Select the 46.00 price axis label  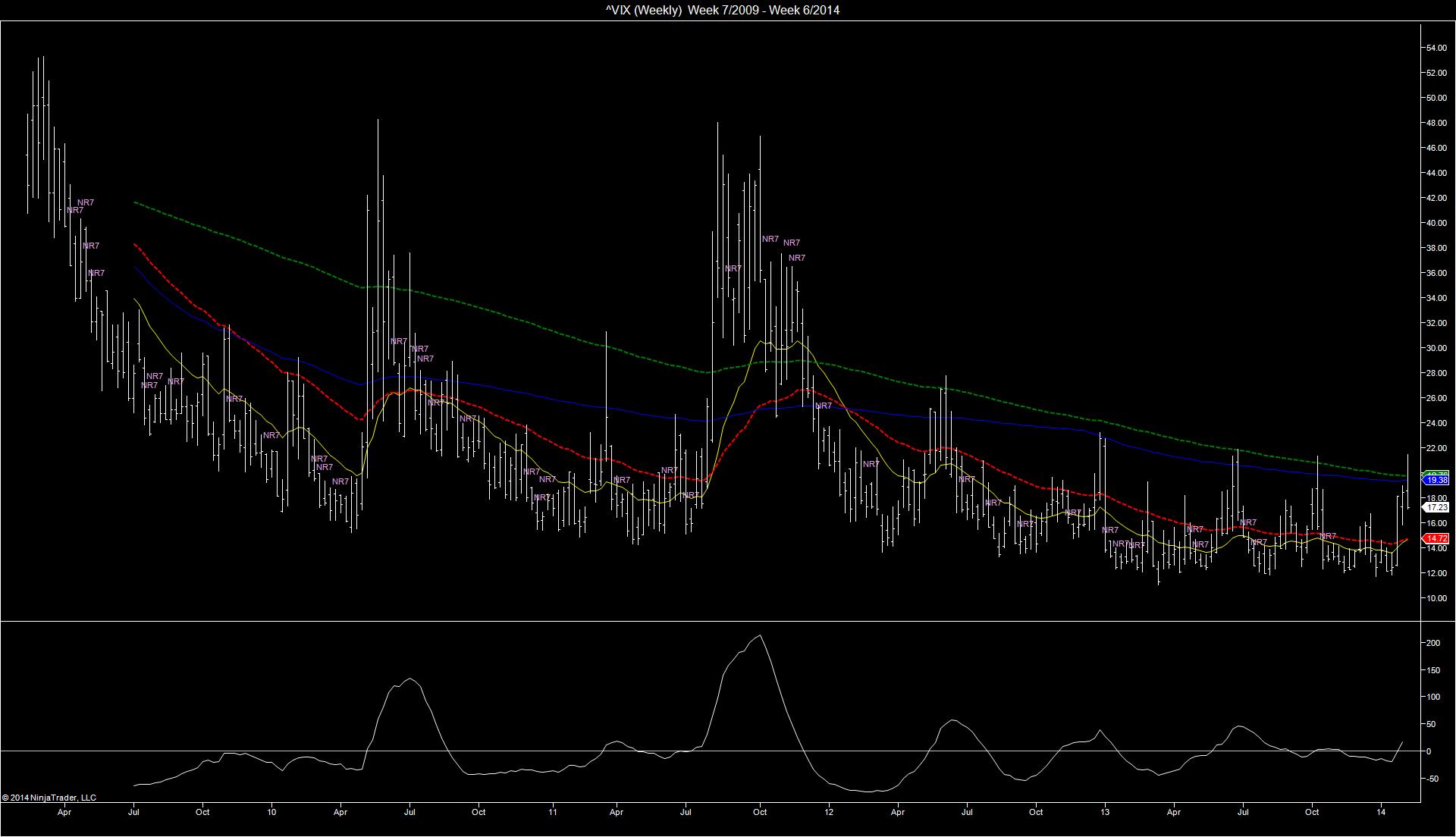pos(1436,148)
